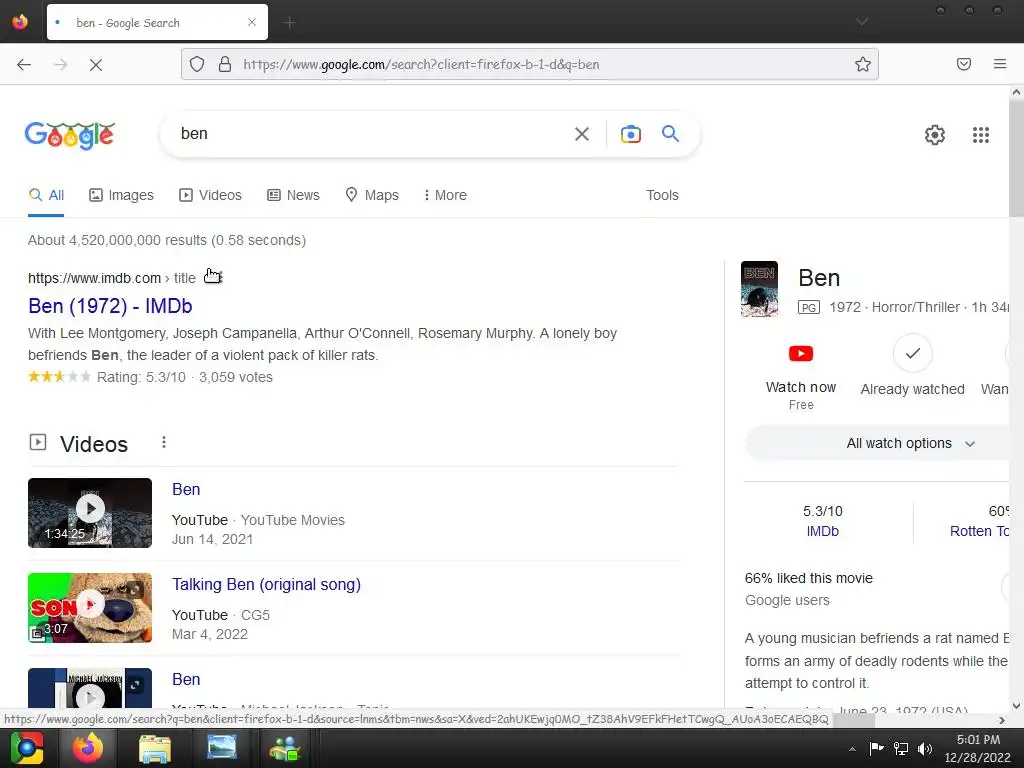
Task: Click the browser forward arrow
Action: click(x=61, y=64)
